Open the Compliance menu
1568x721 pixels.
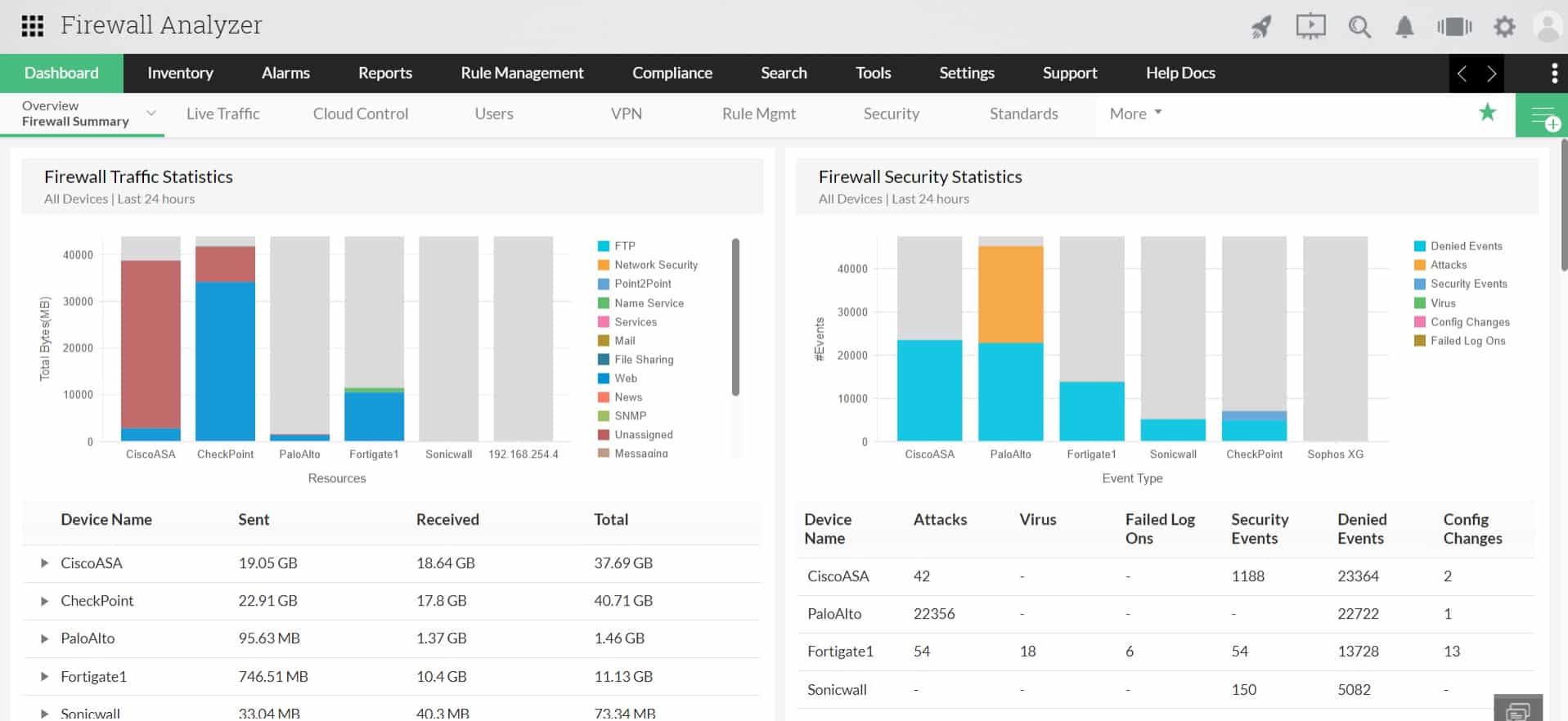click(672, 73)
